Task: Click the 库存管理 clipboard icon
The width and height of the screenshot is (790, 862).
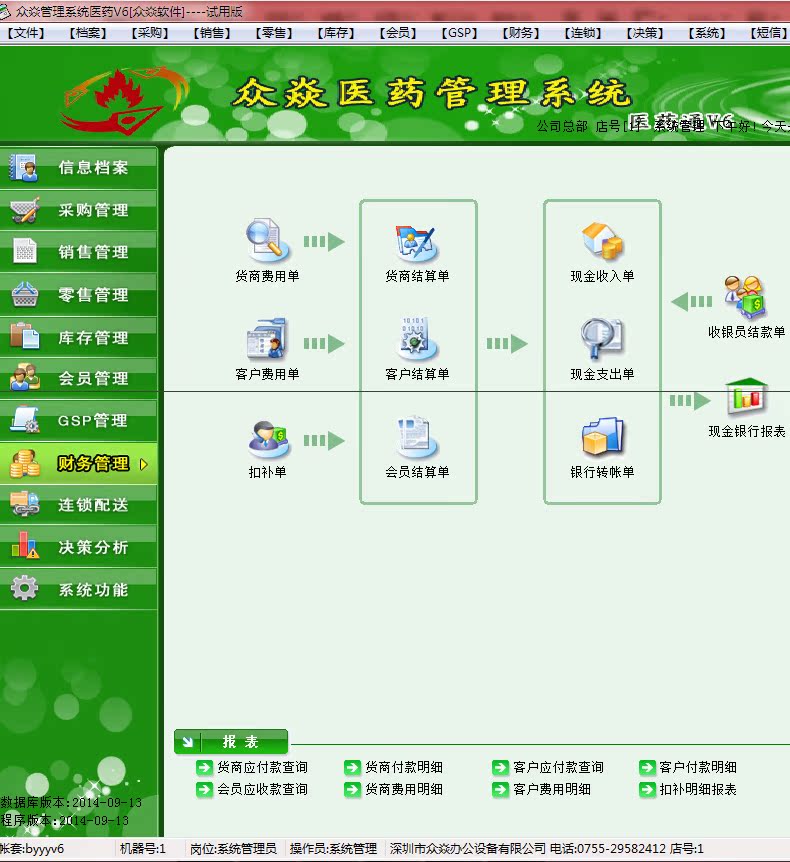Action: pos(25,336)
